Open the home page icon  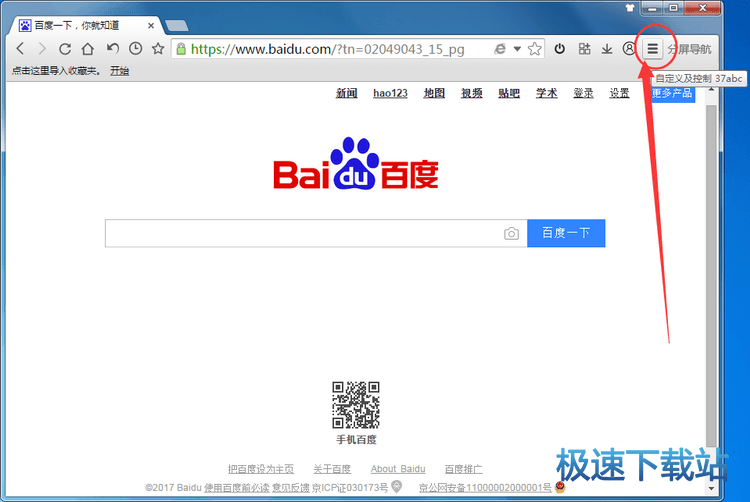88,49
